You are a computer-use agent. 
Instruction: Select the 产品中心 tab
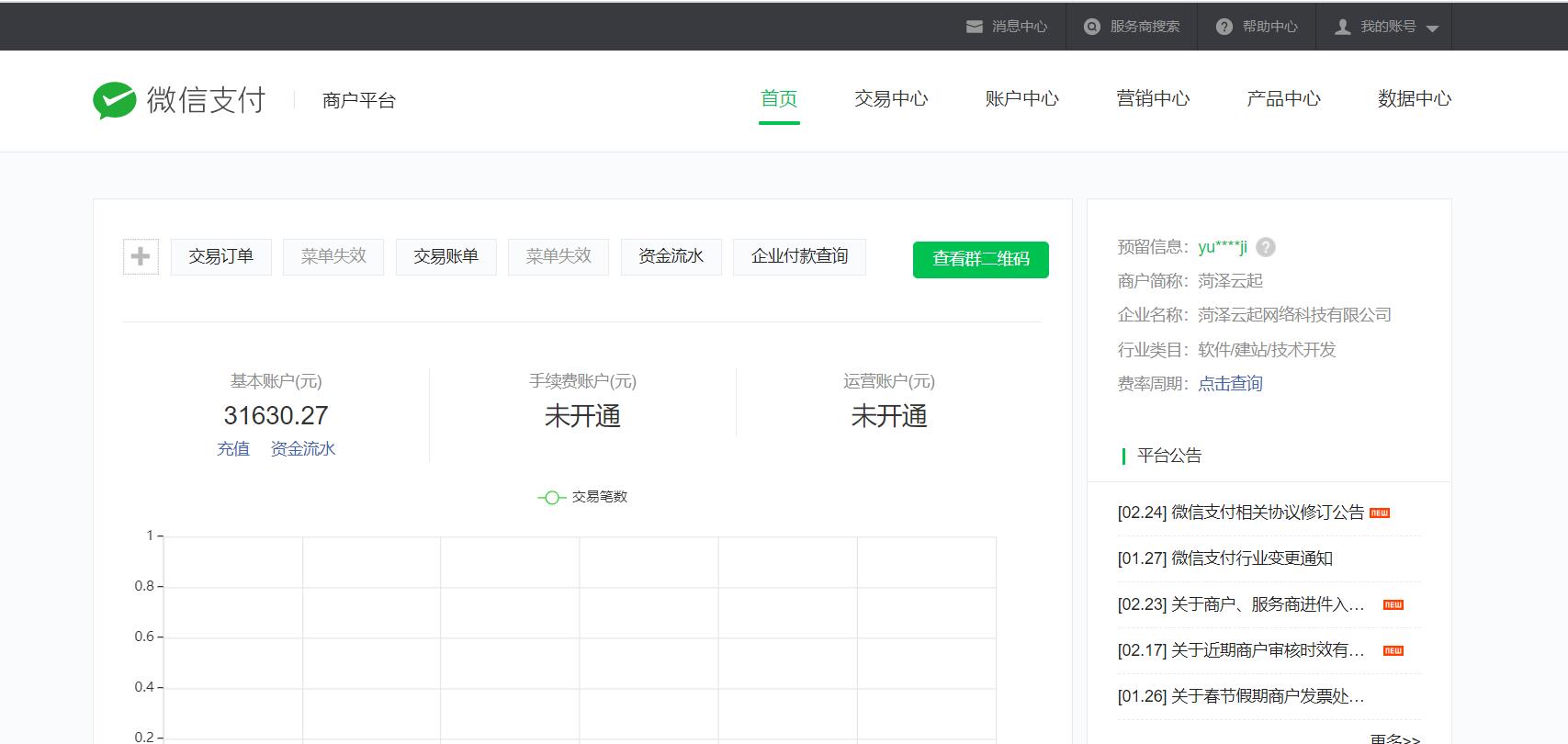click(1283, 98)
